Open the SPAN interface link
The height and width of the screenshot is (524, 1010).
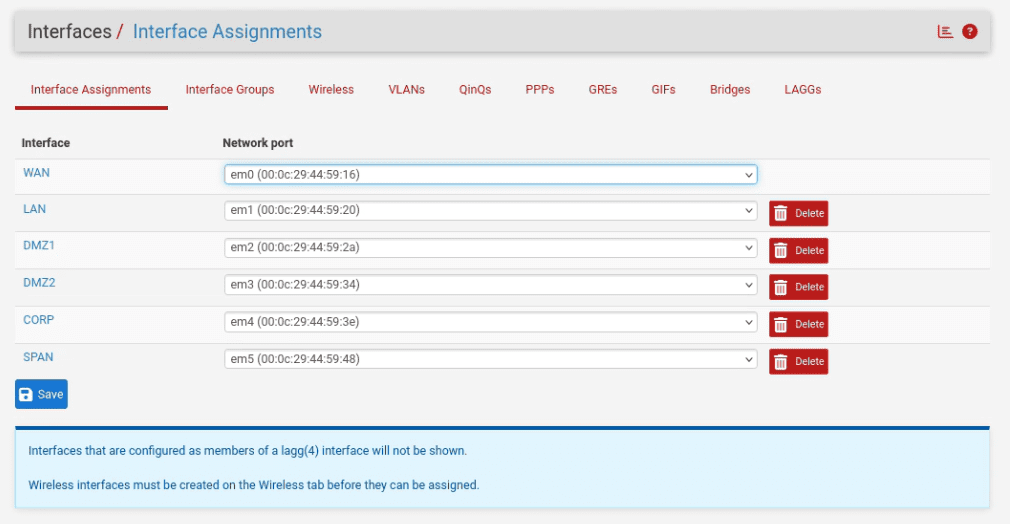coord(38,357)
